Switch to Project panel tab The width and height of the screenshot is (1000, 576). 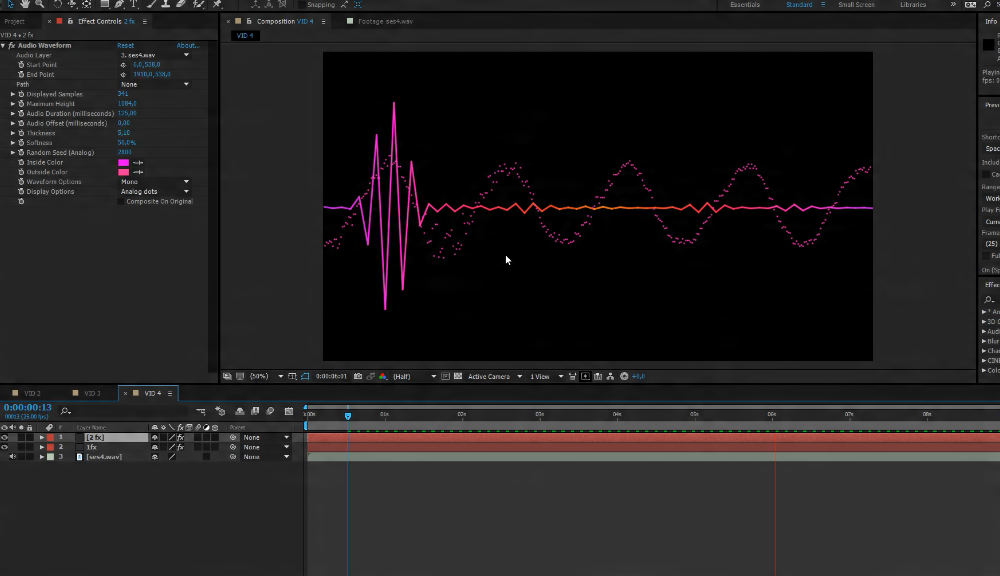coord(14,21)
